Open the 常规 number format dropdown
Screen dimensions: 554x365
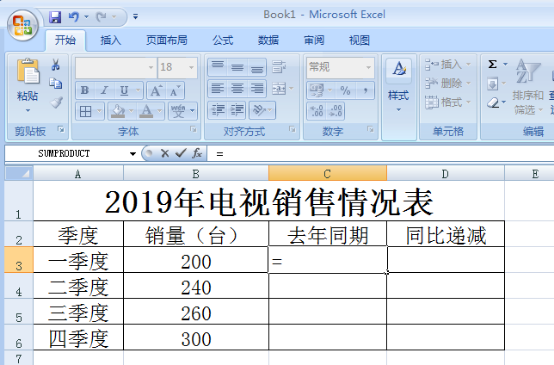368,67
